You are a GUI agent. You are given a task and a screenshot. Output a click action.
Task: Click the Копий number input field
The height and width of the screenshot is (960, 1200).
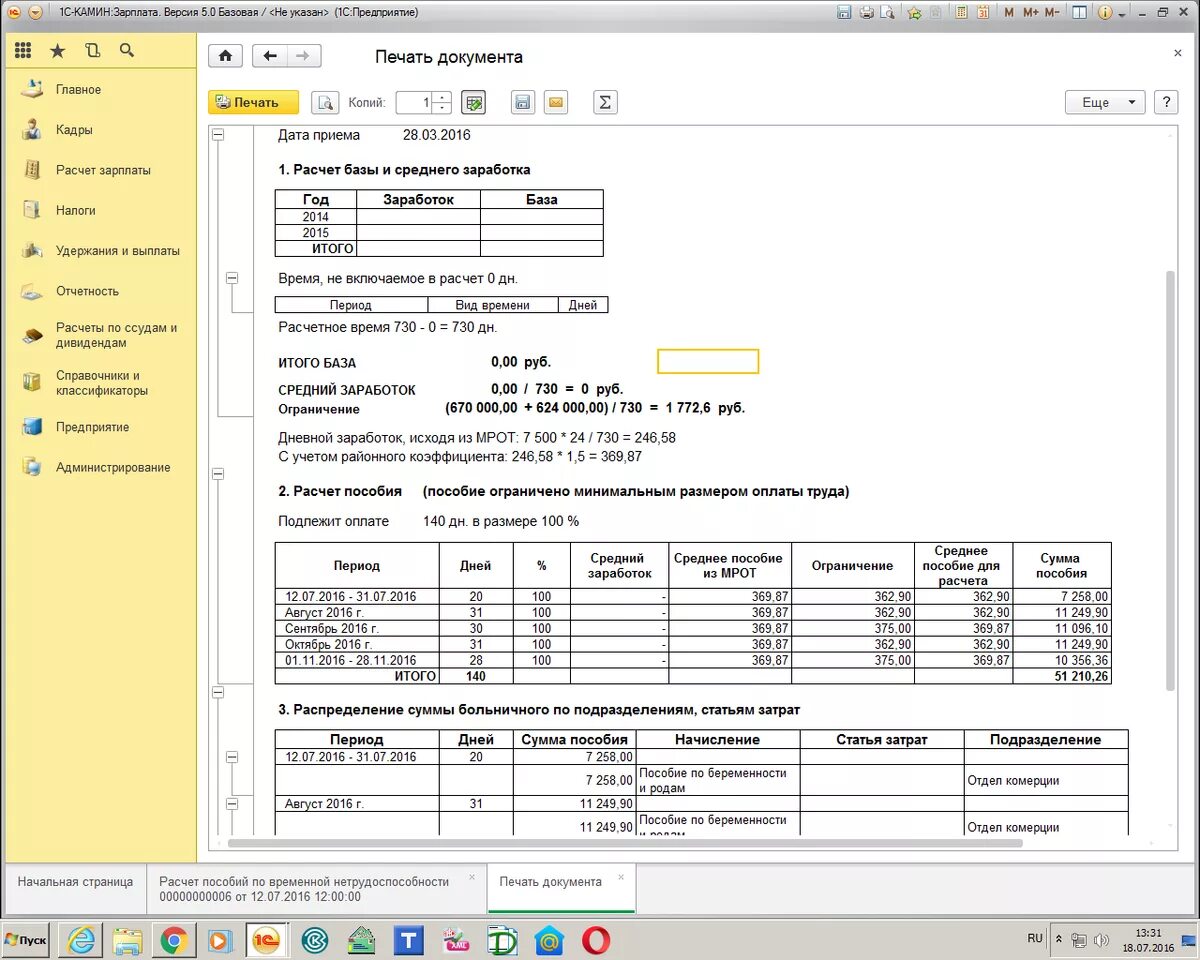click(x=414, y=102)
